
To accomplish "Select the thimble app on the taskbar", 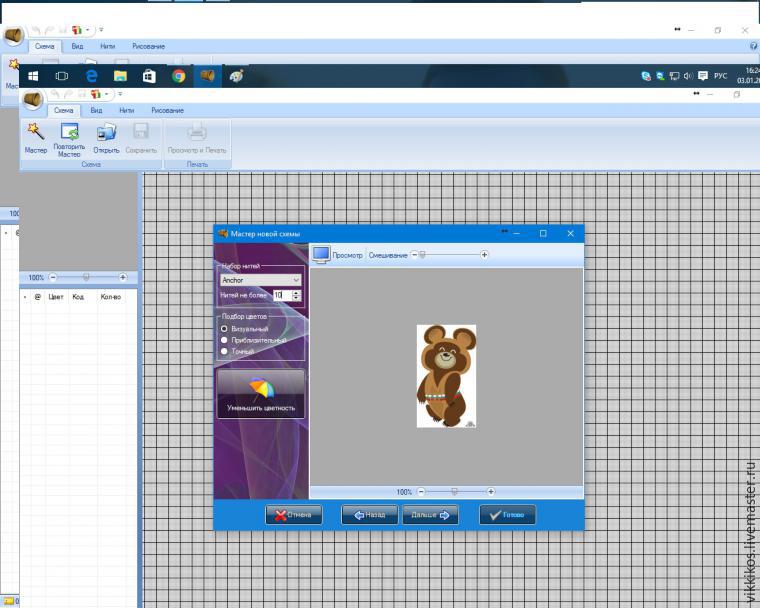I will [207, 76].
